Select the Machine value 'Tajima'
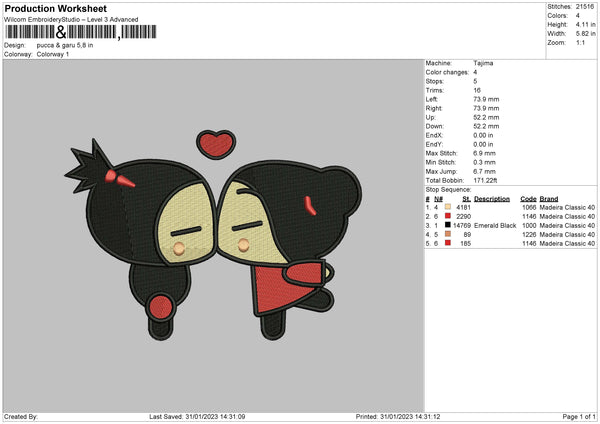Screen dimensions: 600x424 click(x=483, y=63)
